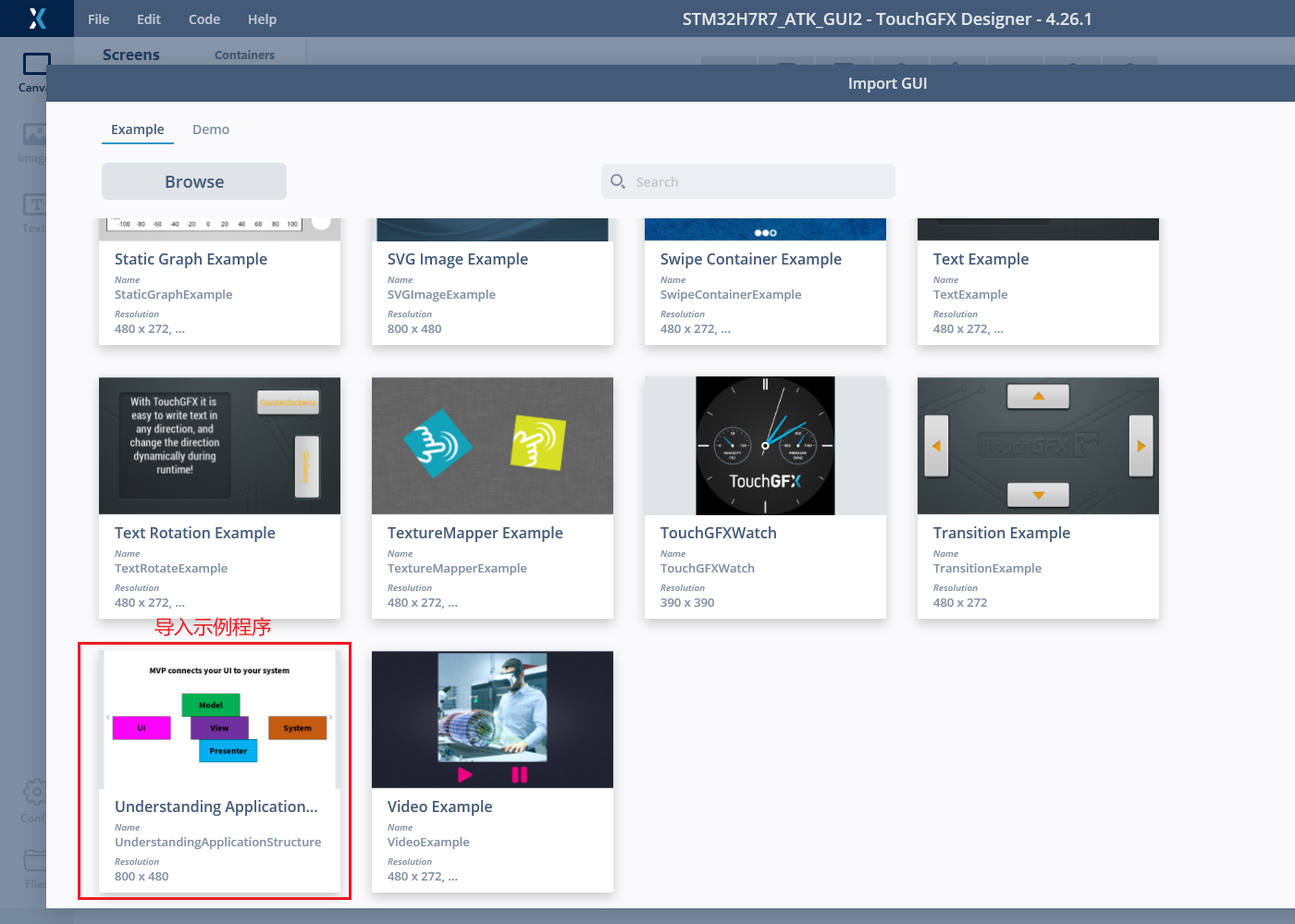Switch to the Demo tab
Screen dimensions: 1295x924
point(211,129)
